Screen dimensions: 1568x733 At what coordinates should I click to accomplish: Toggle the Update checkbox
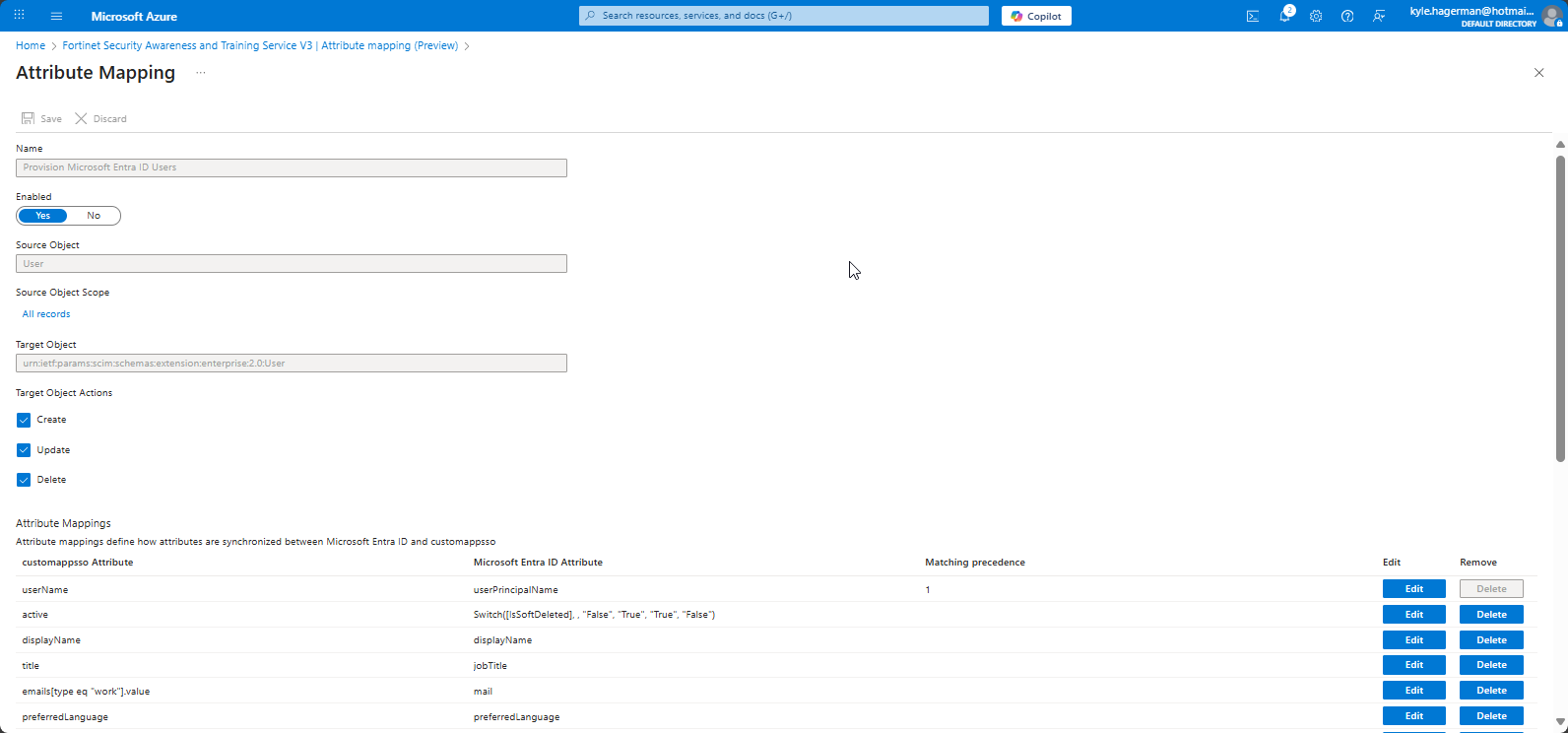[x=24, y=450]
